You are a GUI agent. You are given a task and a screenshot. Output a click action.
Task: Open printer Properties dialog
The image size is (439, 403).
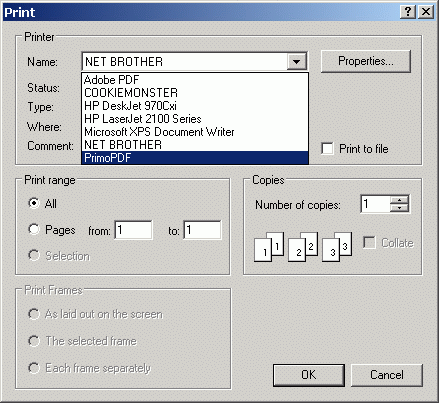point(366,61)
